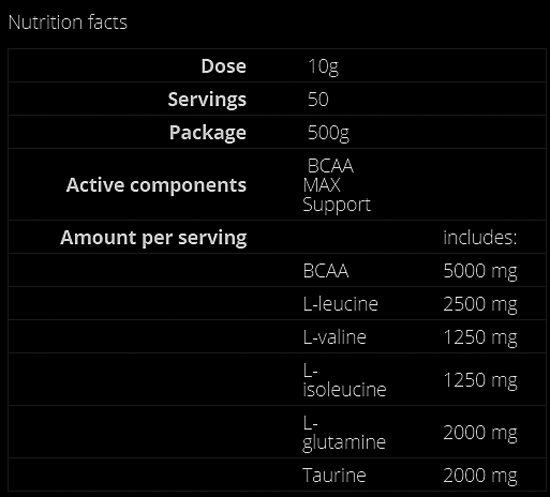This screenshot has width=550, height=497.
Task: Click the 10g dose value
Action: tap(323, 66)
